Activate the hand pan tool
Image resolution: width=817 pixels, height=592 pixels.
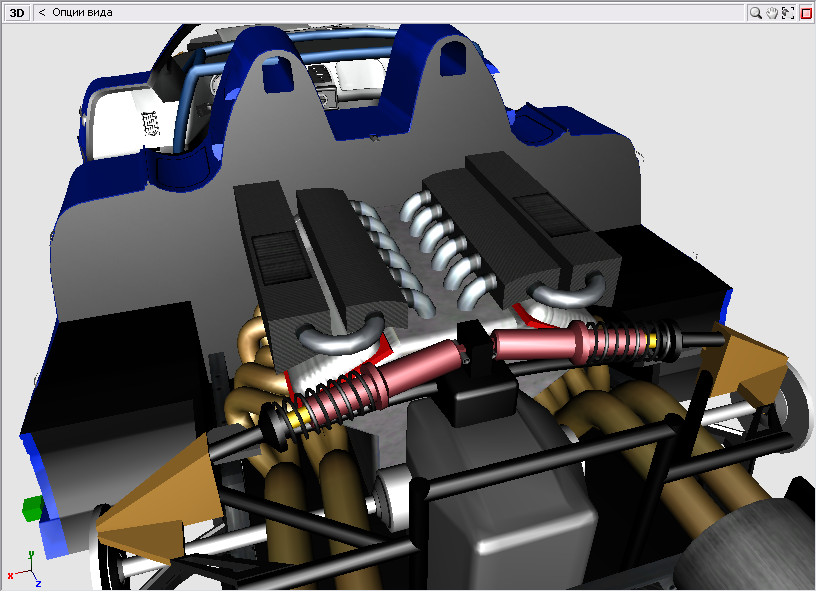point(772,13)
